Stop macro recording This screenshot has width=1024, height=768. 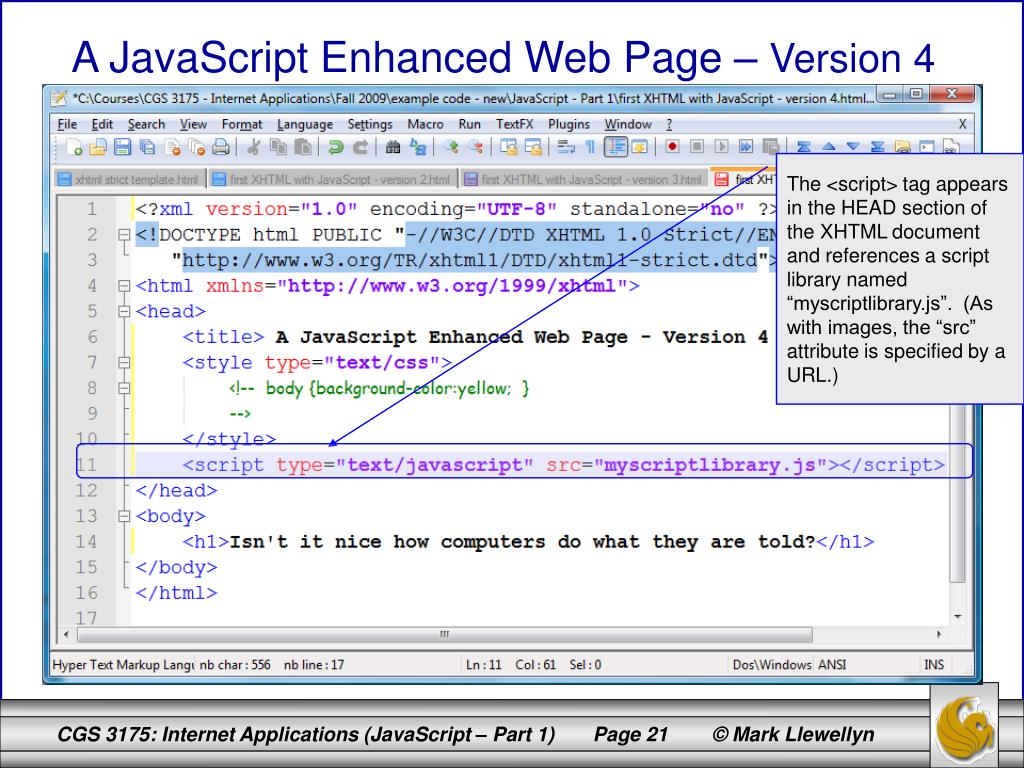tap(697, 147)
